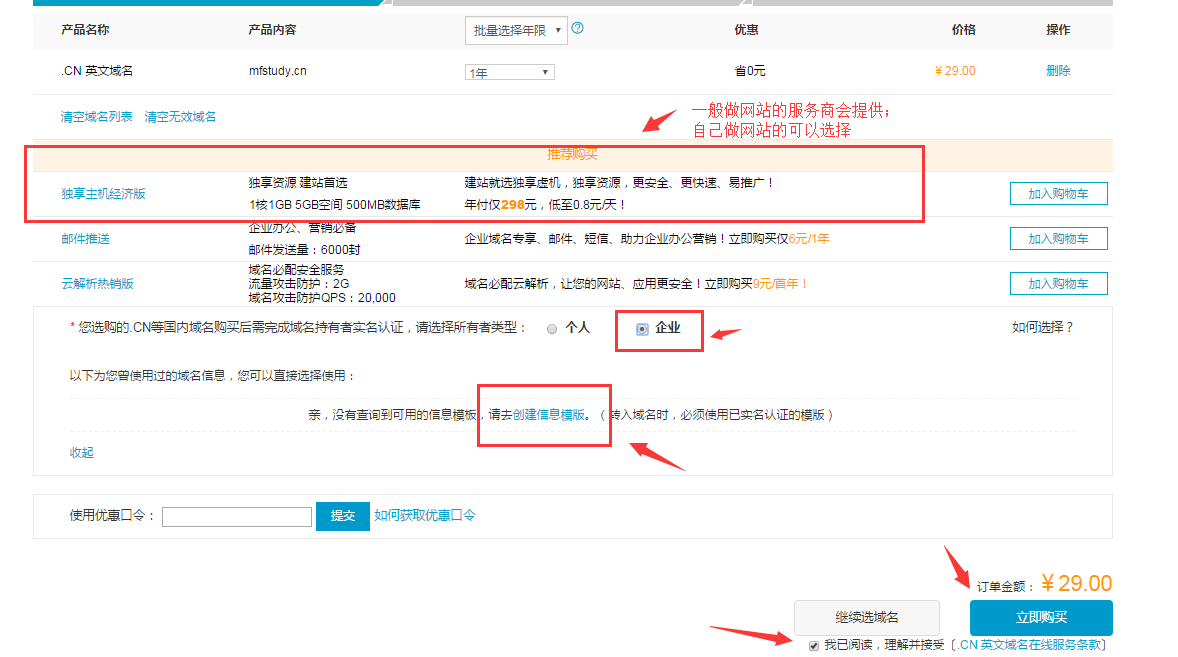Screen dimensions: 1178x657
Task: Select the 企业 owner type radio
Action: [x=642, y=329]
